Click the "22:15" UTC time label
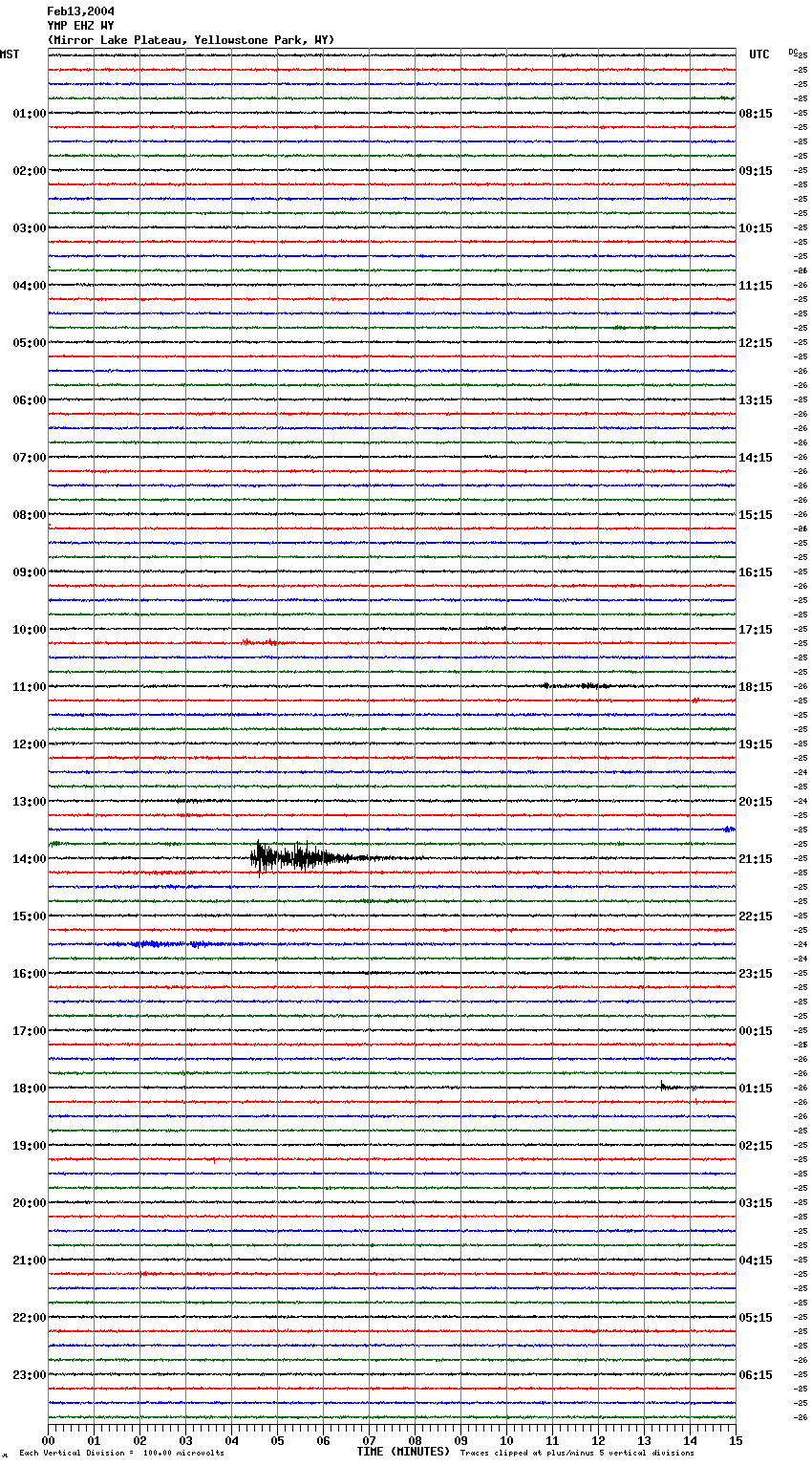The width and height of the screenshot is (812, 1466). point(756,916)
